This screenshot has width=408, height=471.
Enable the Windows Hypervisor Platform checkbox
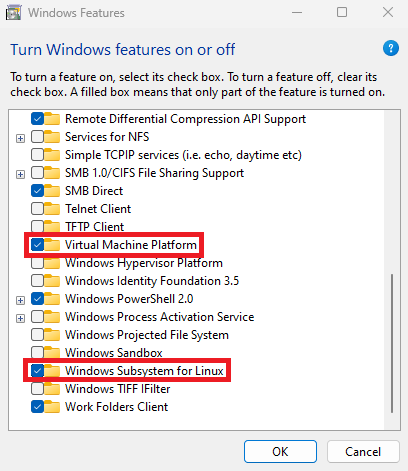tap(37, 263)
